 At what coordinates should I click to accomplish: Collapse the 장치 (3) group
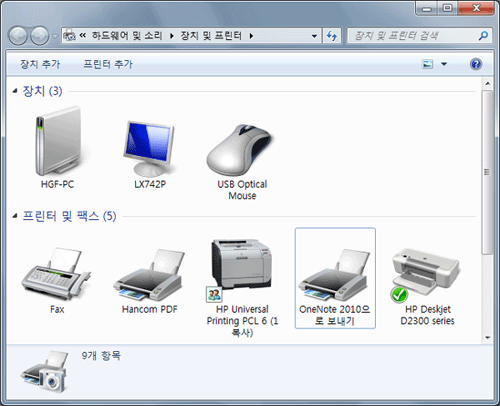coord(15,91)
